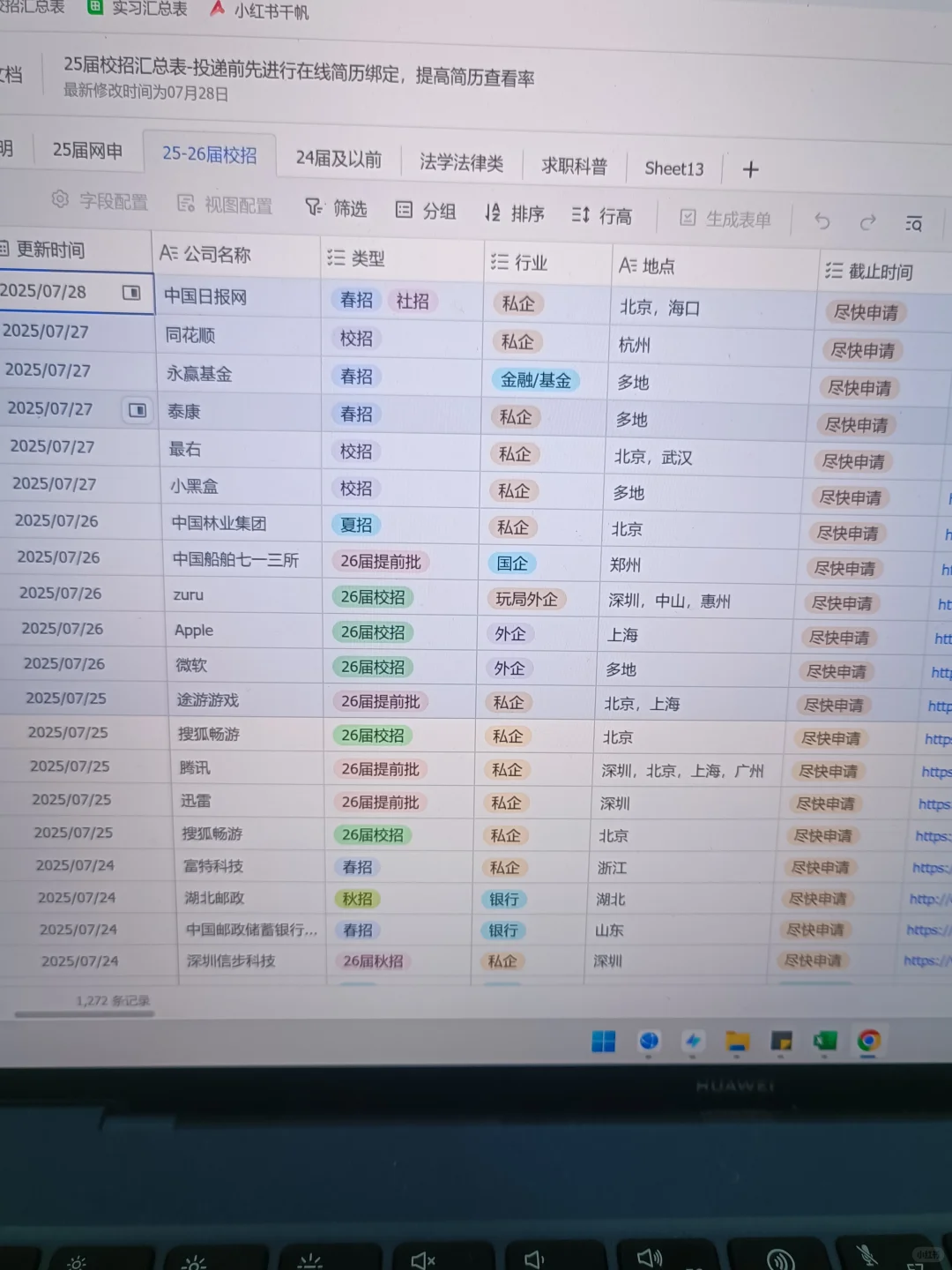Click 公司名称 column header

pos(236,255)
